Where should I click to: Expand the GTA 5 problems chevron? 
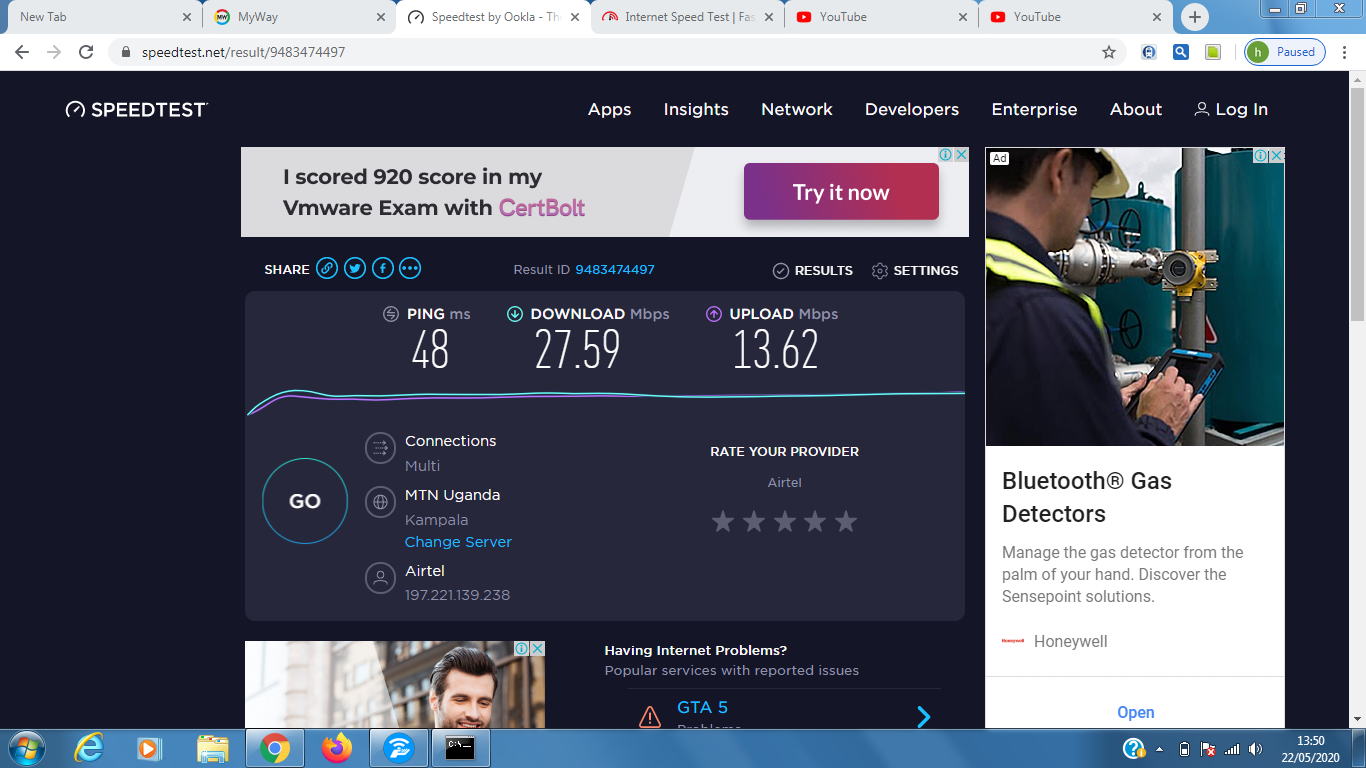[924, 716]
